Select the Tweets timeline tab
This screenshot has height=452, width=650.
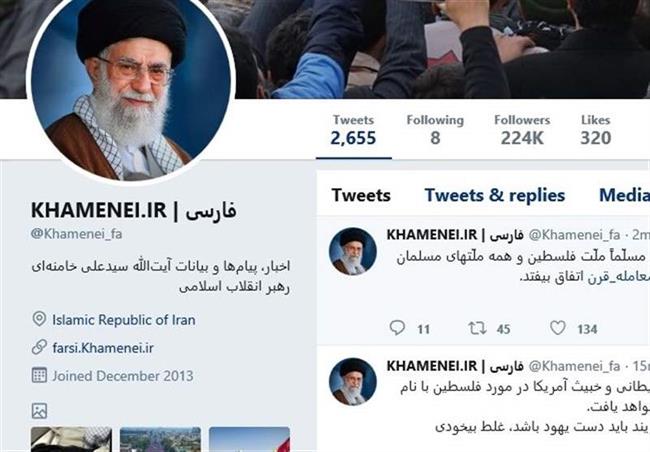point(361,195)
